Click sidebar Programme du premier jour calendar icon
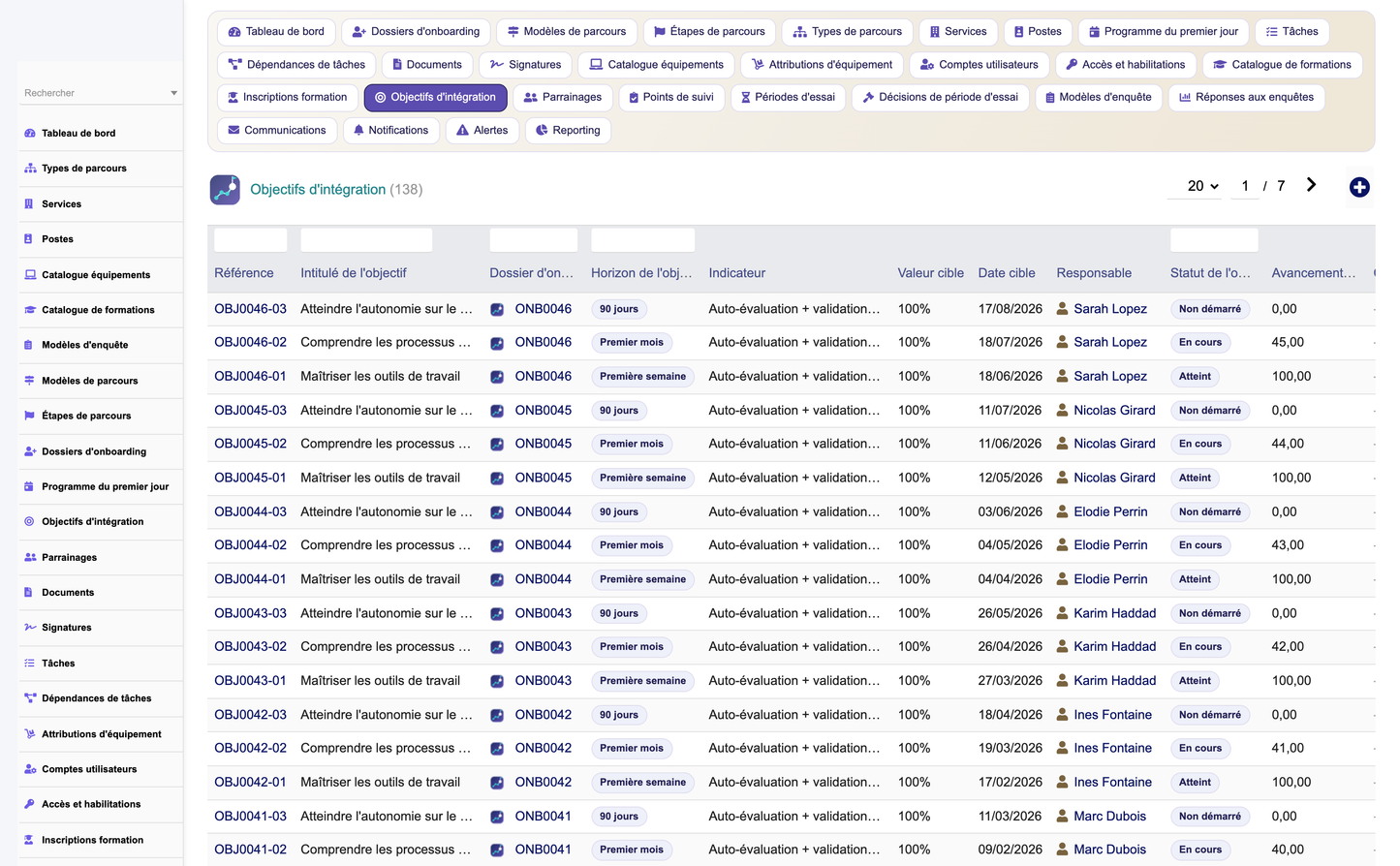 click(x=29, y=486)
